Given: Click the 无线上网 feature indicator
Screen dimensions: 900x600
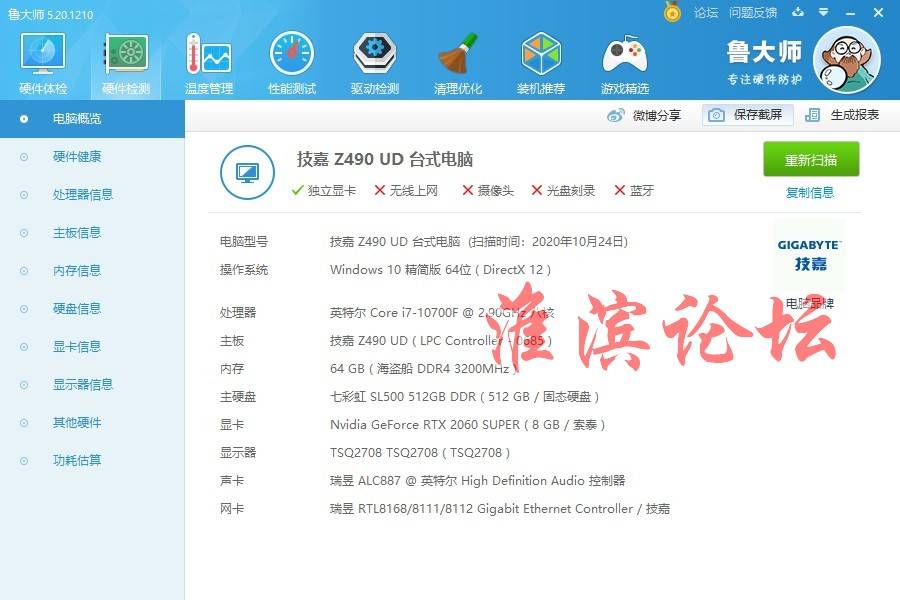Looking at the screenshot, I should [406, 190].
